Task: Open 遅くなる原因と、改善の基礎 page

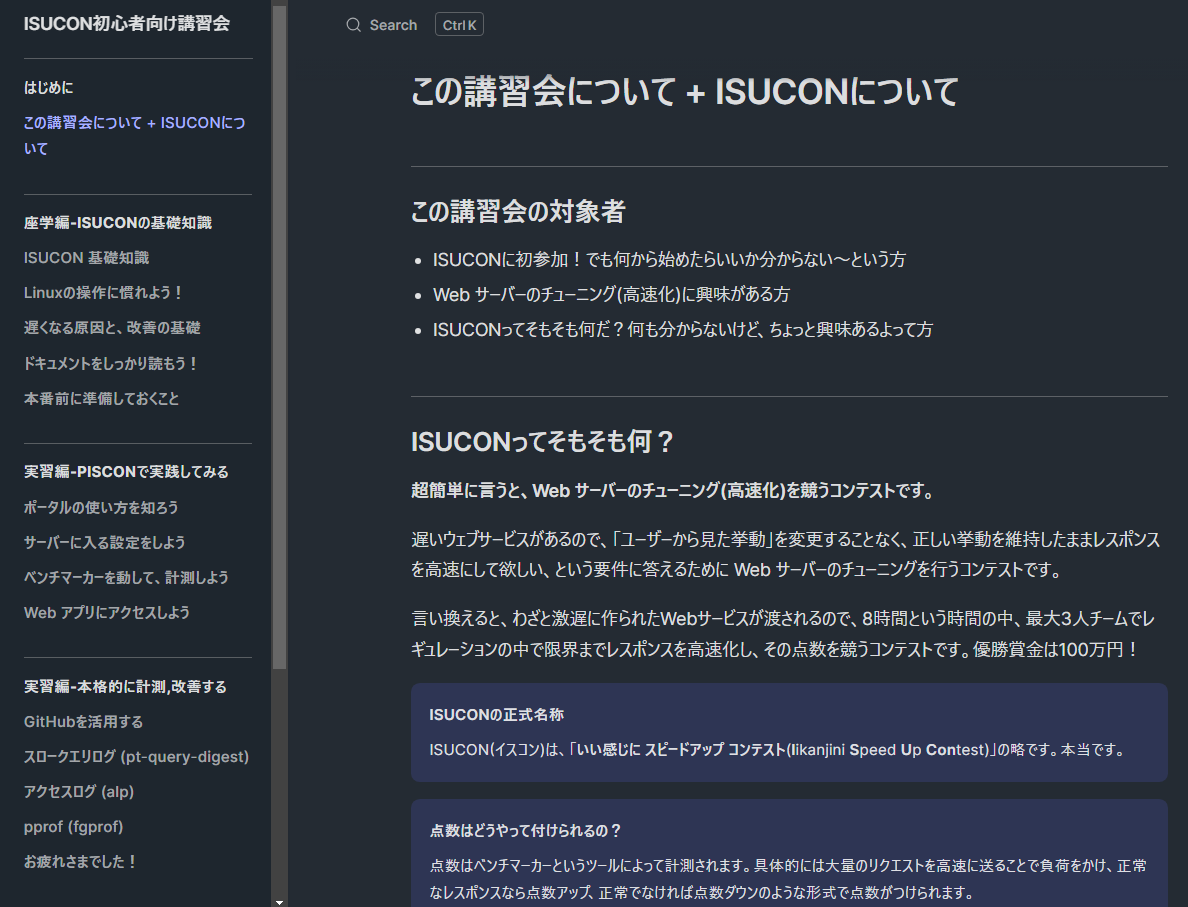Action: tap(112, 327)
